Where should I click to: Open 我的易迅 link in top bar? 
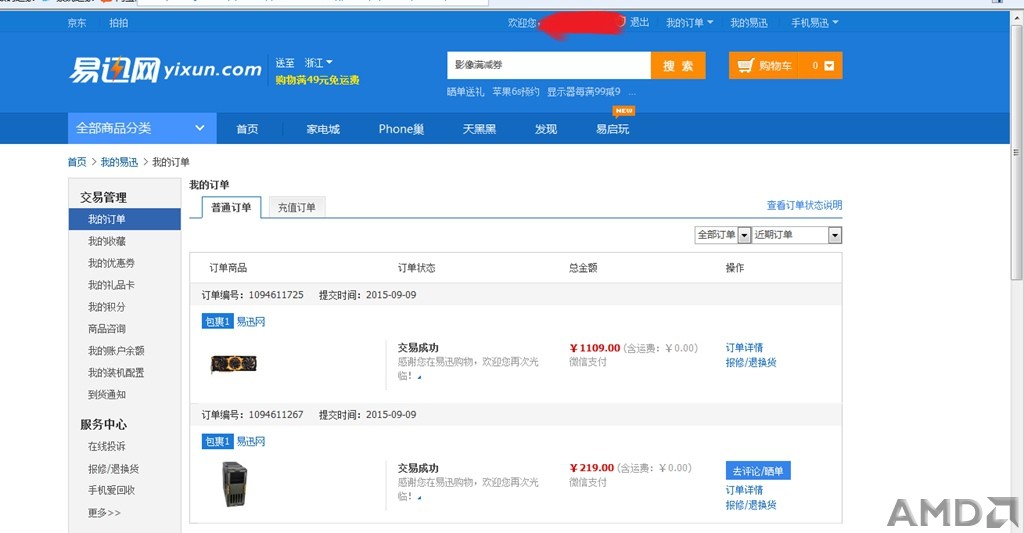(748, 23)
